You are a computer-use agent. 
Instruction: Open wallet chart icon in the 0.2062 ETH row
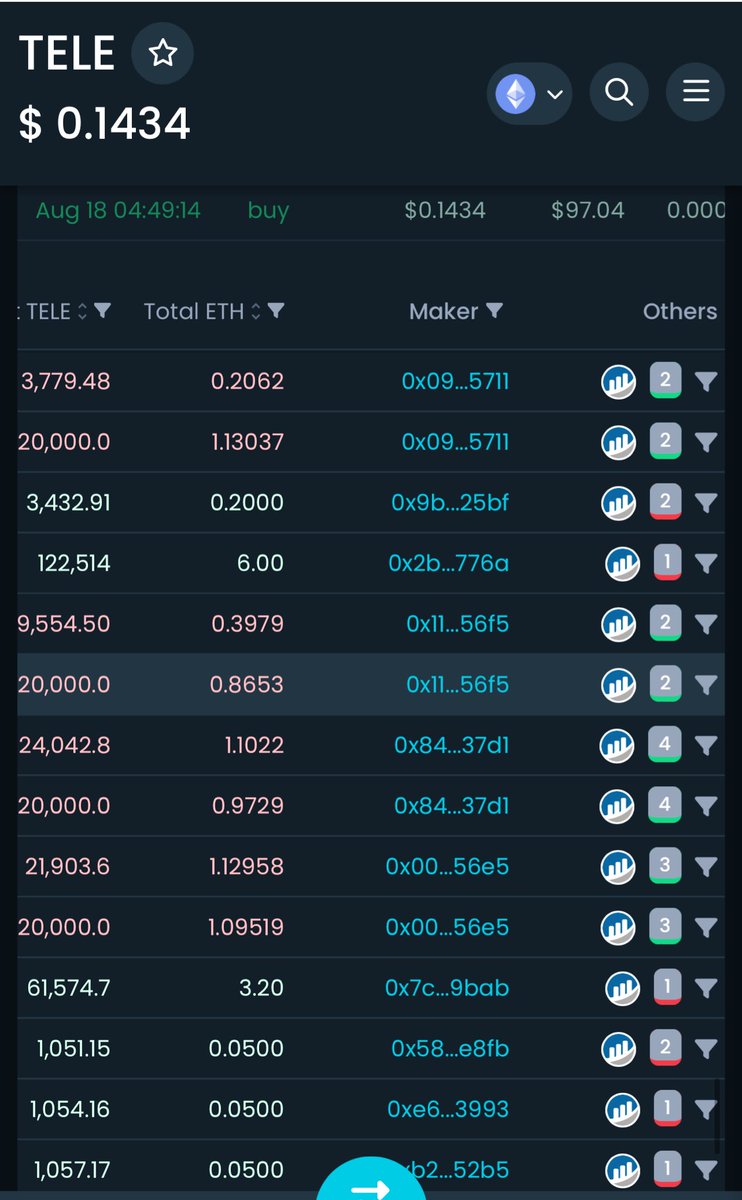coord(618,382)
